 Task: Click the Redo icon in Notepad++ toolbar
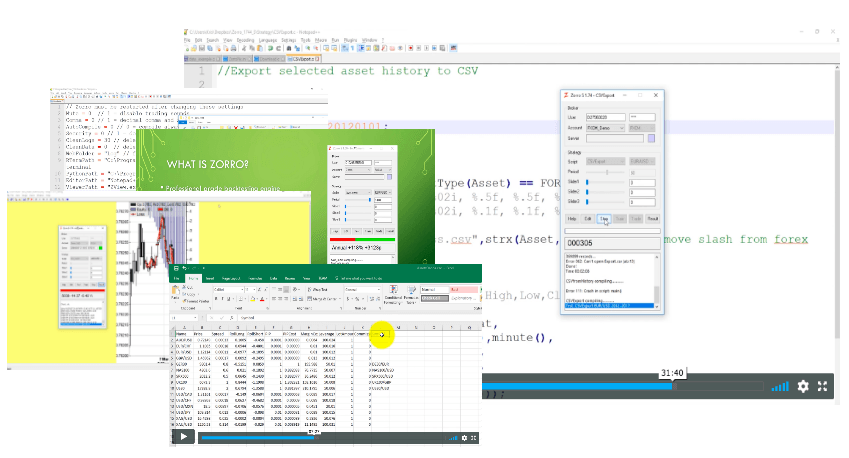point(278,48)
